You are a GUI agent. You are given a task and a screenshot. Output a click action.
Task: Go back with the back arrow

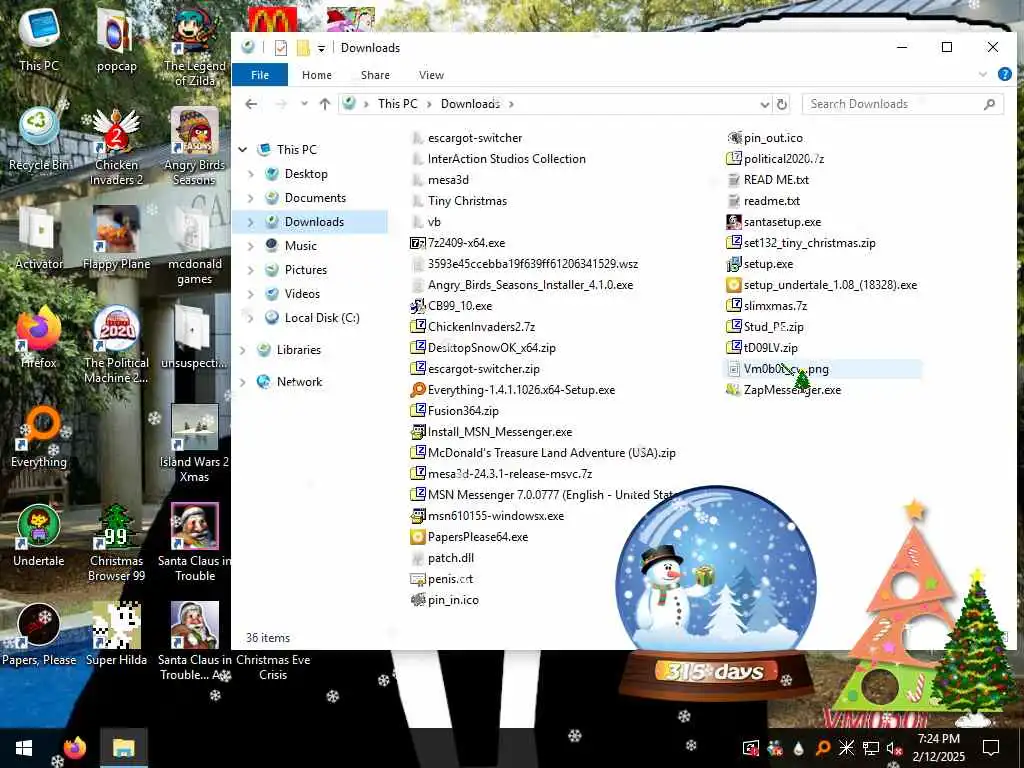pos(251,104)
